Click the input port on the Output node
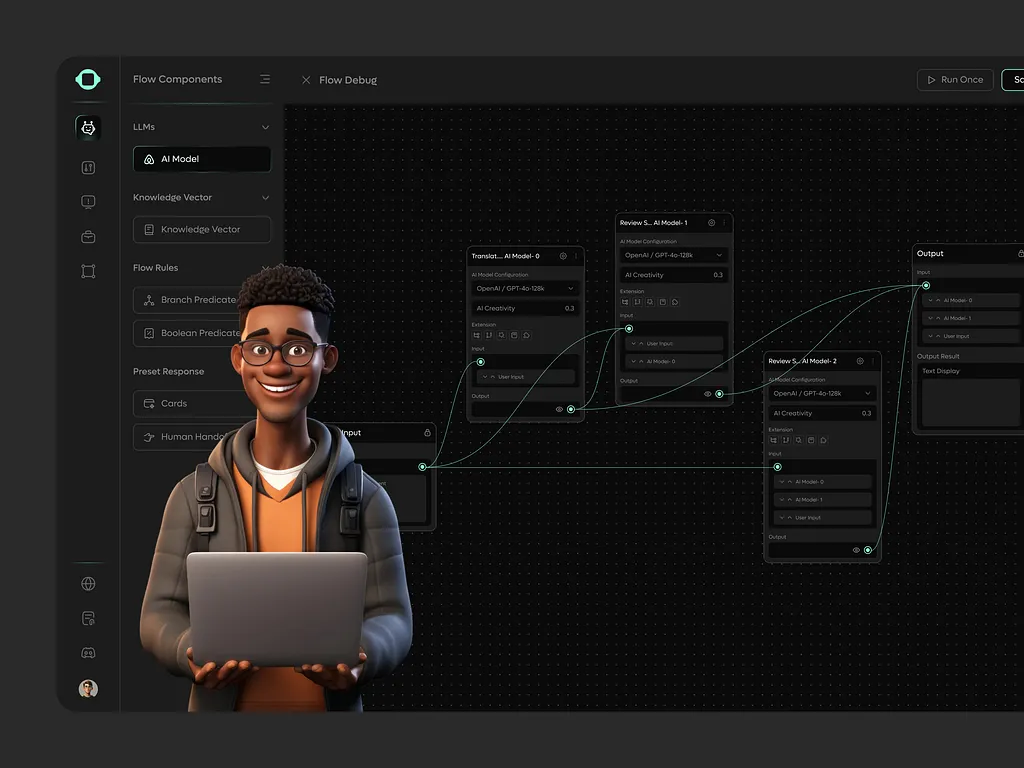 [926, 285]
